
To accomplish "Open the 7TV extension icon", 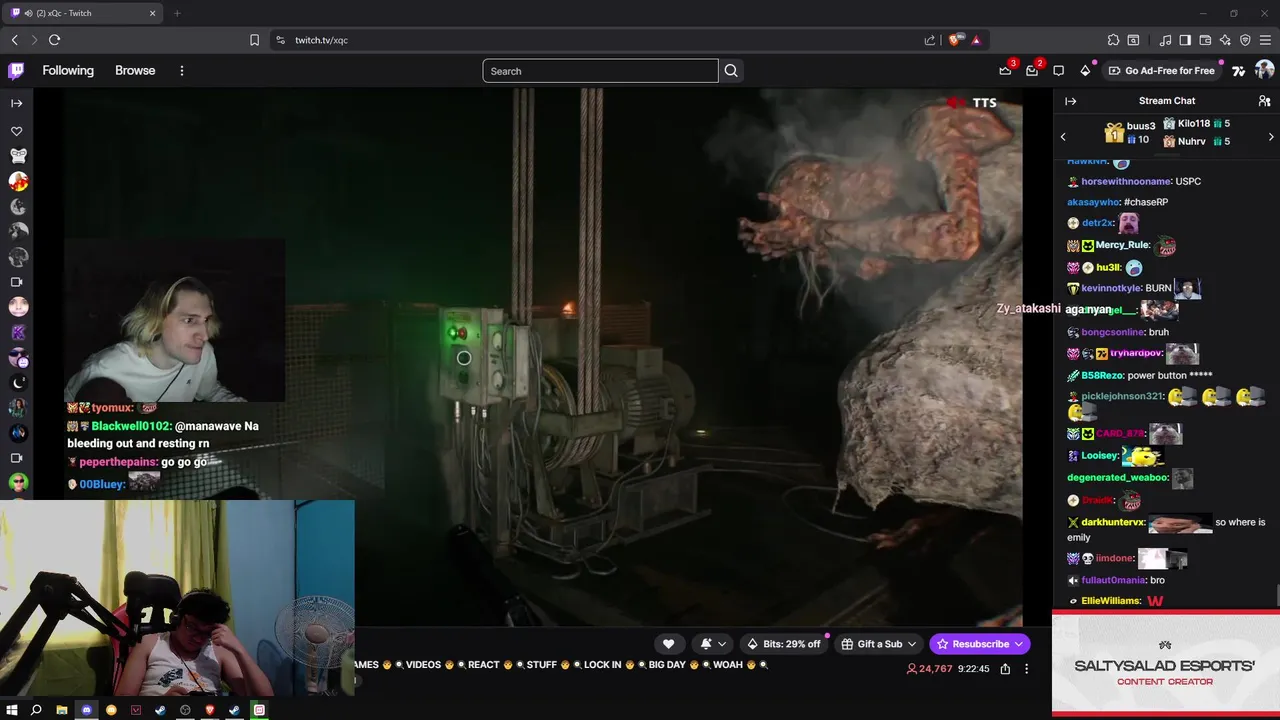I will click(x=1238, y=71).
